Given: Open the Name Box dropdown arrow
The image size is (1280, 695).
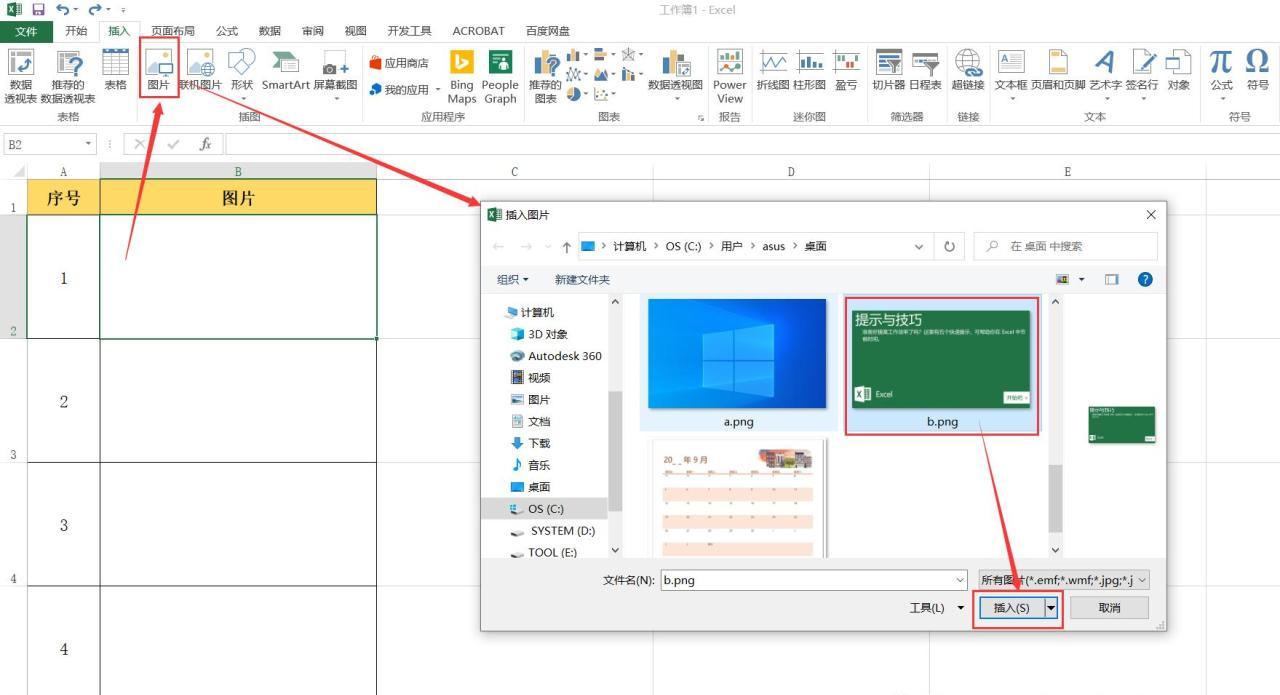Looking at the screenshot, I should (x=89, y=144).
